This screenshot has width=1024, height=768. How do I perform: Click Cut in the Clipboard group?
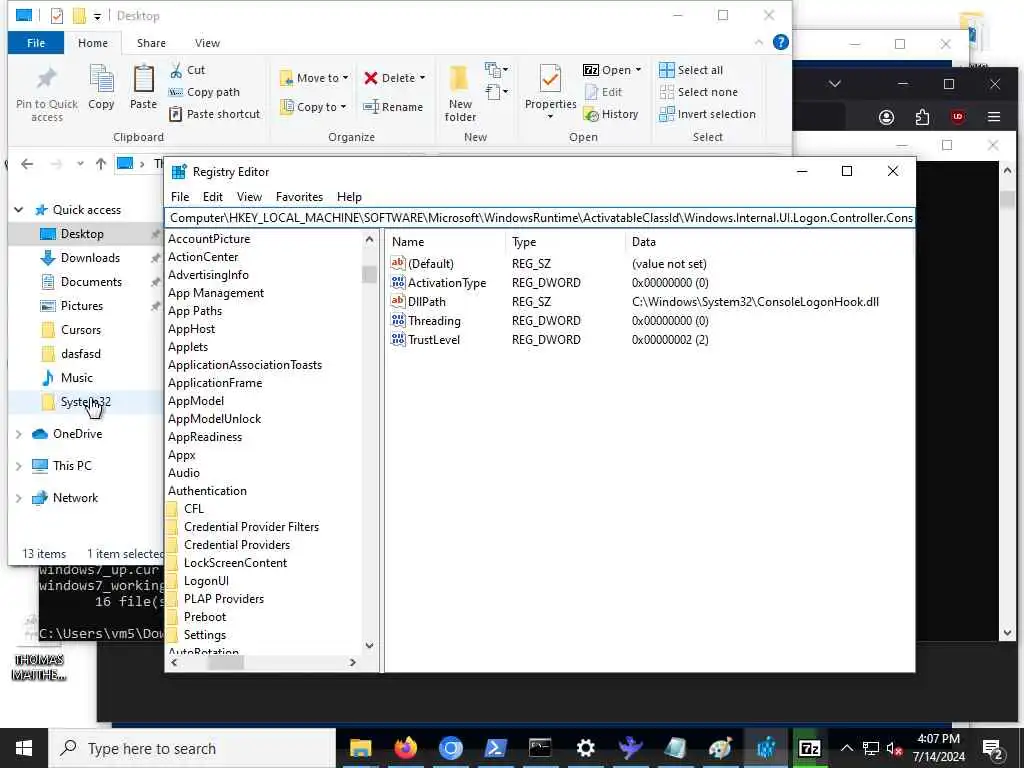click(x=187, y=70)
